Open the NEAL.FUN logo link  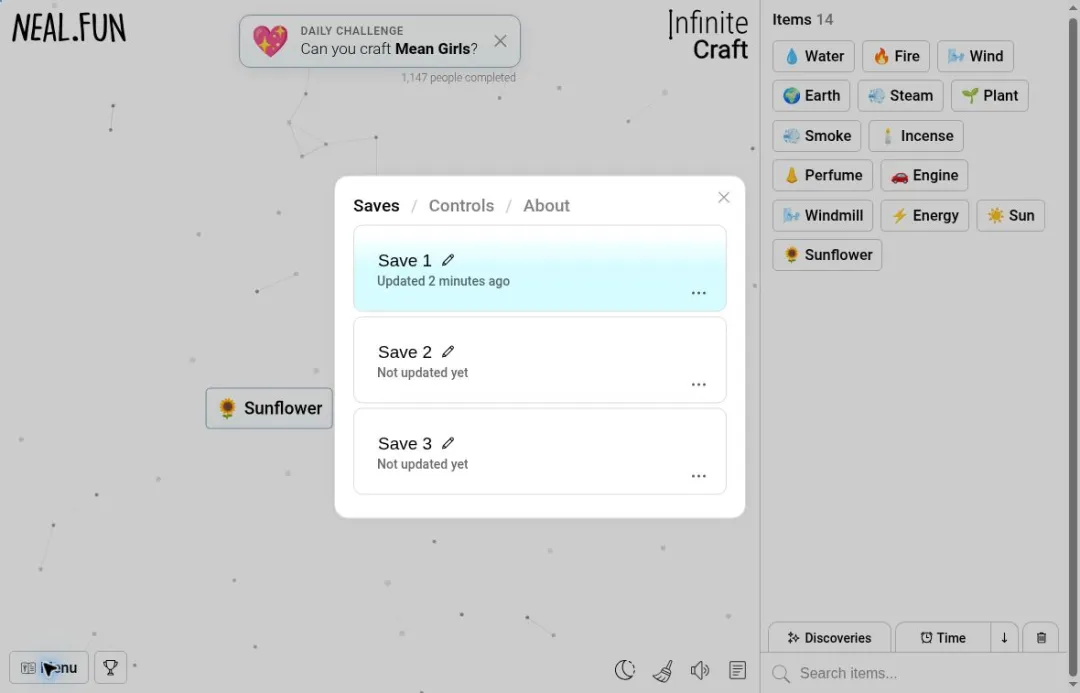[69, 28]
